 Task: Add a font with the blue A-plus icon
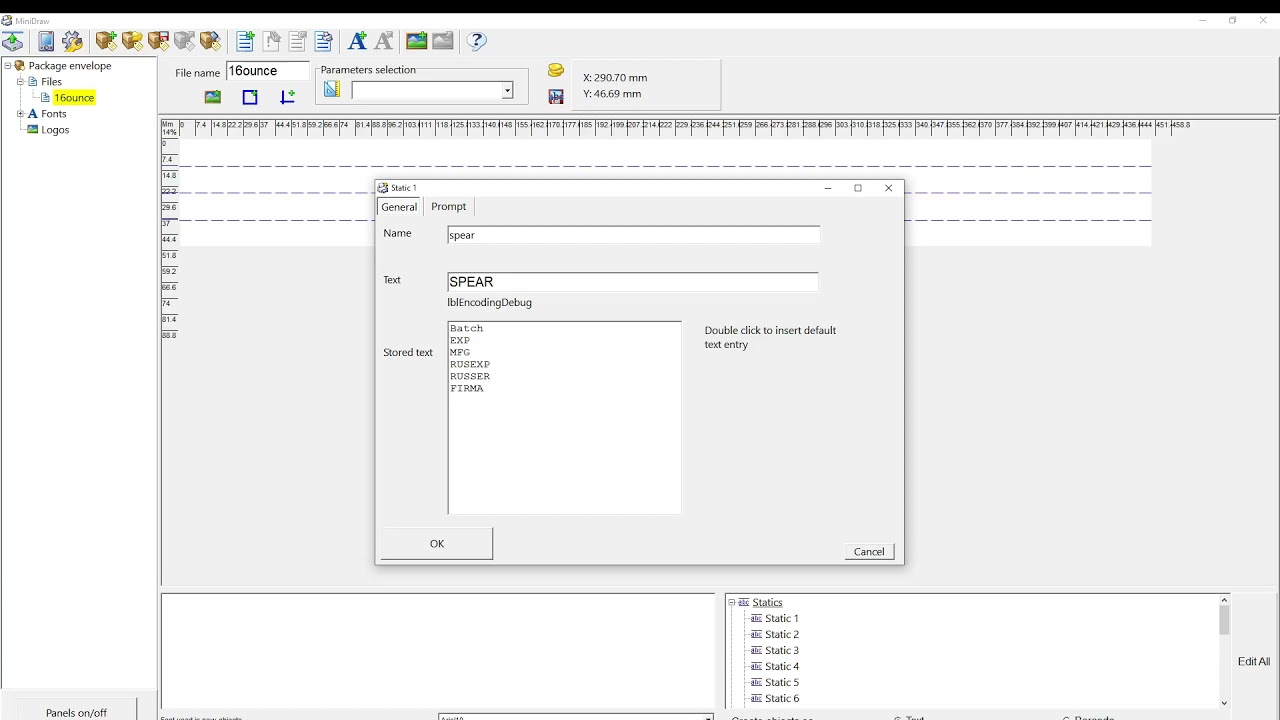pyautogui.click(x=357, y=41)
